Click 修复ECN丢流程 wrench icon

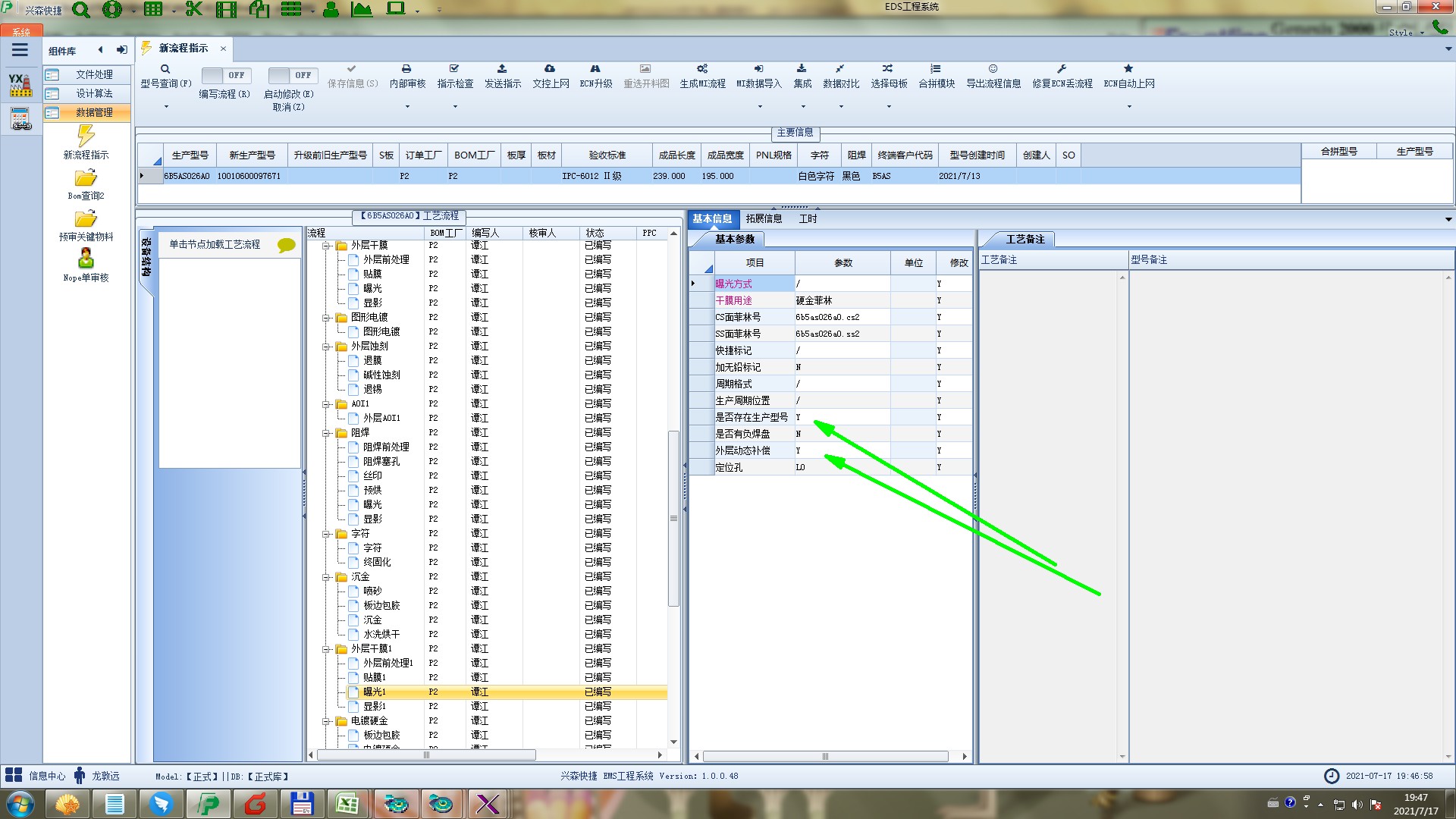[1062, 69]
